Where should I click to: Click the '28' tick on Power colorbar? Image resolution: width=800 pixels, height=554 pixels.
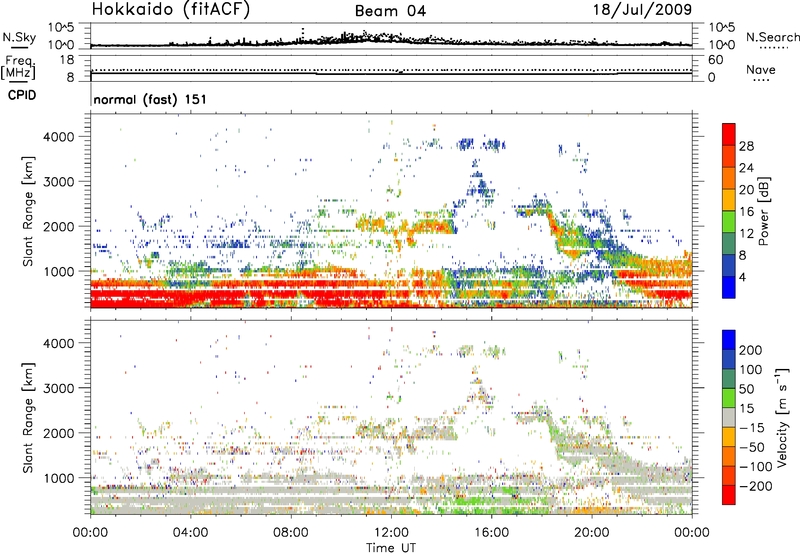pyautogui.click(x=746, y=146)
